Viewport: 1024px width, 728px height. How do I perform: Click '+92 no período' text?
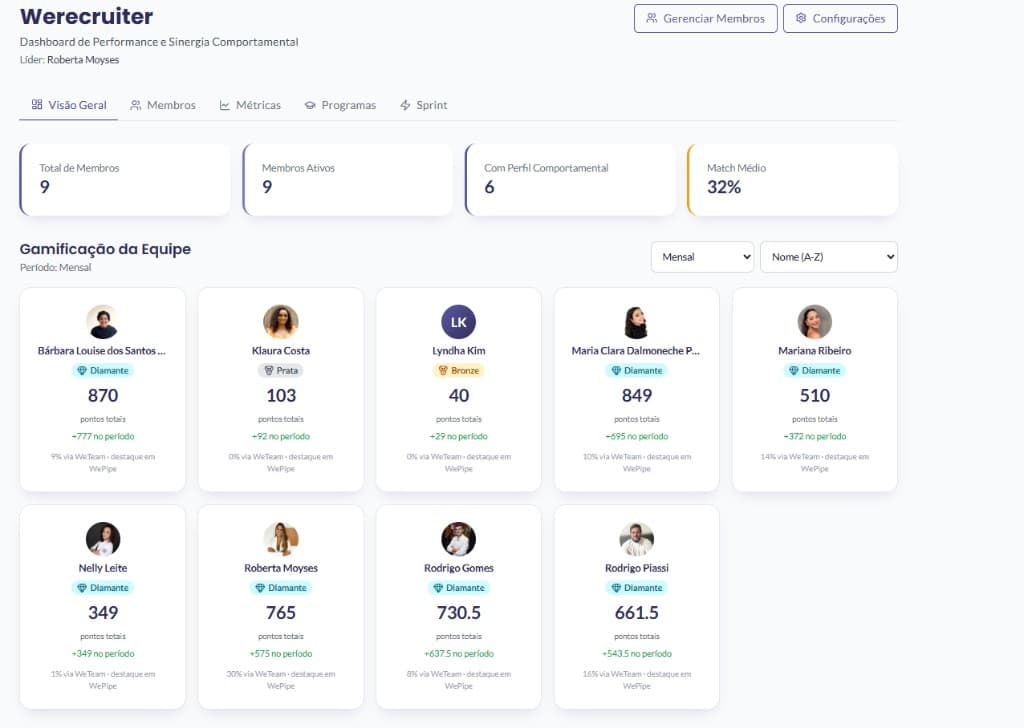(x=281, y=436)
